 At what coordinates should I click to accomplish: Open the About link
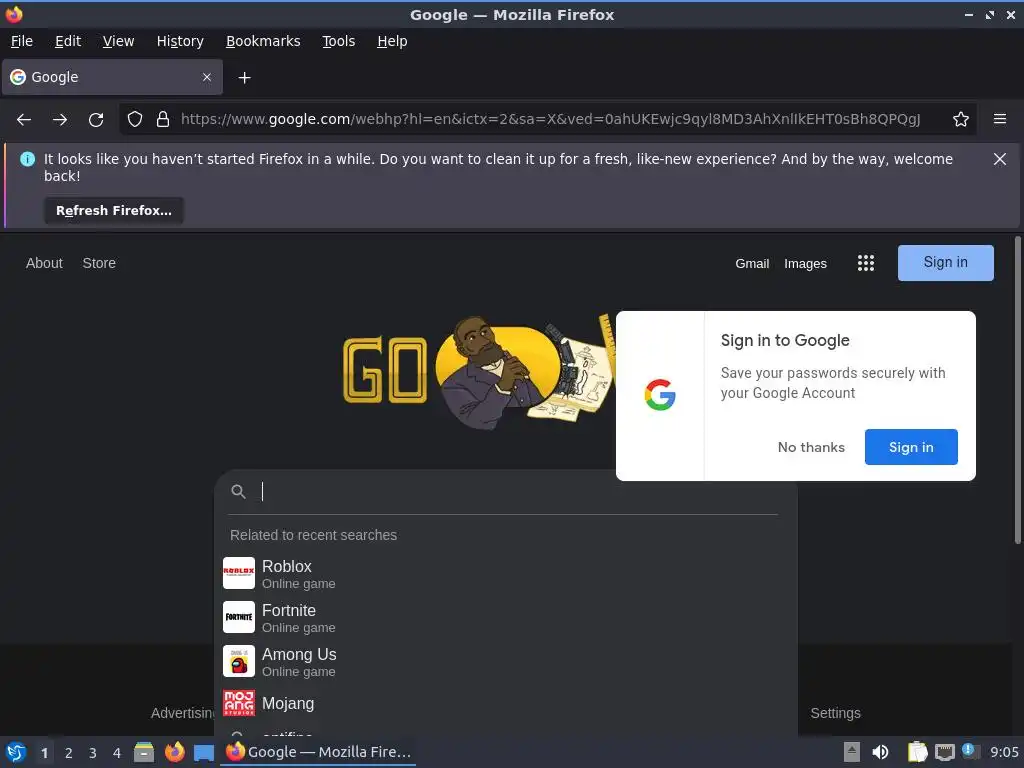[x=44, y=263]
